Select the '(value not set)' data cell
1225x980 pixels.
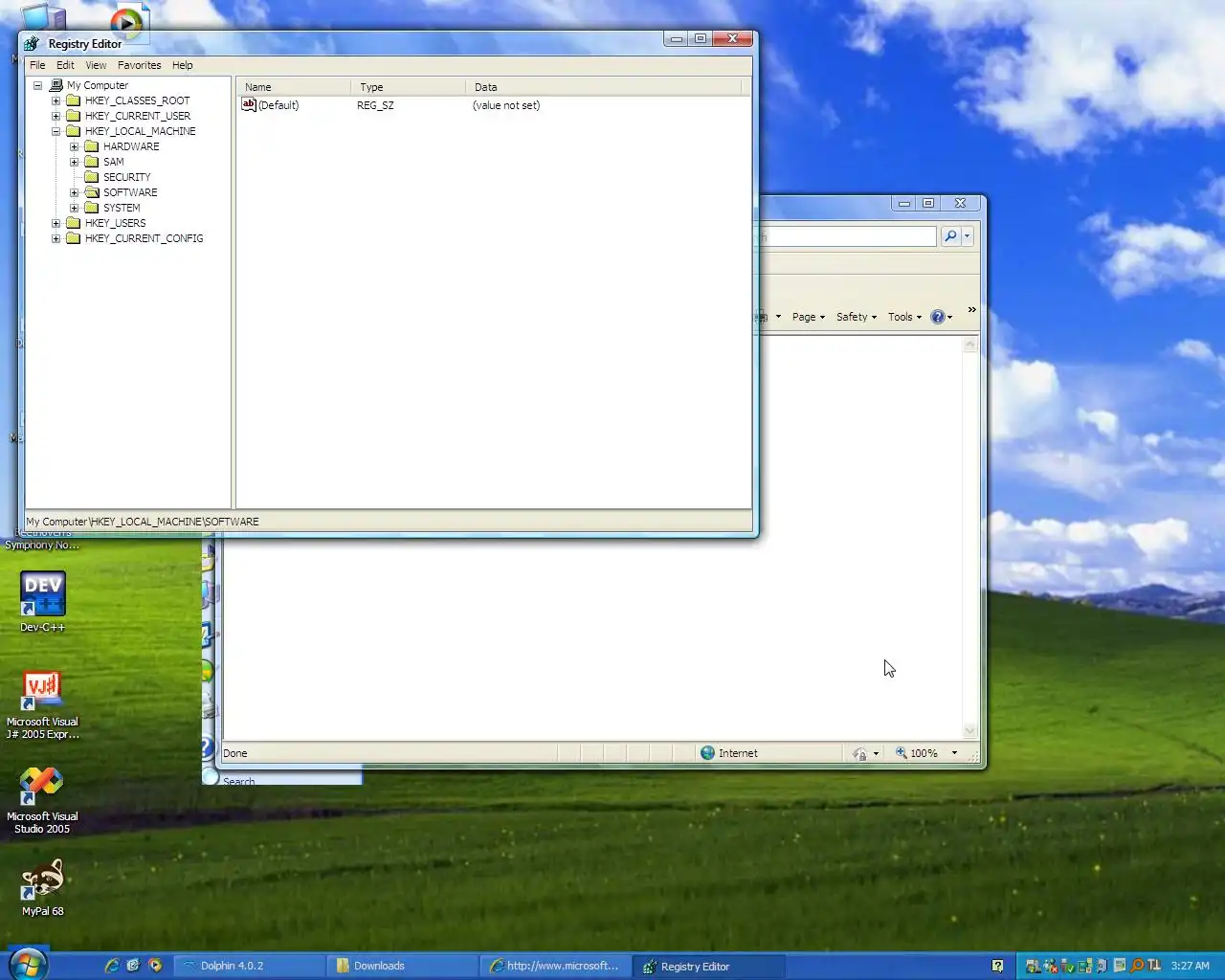click(506, 105)
